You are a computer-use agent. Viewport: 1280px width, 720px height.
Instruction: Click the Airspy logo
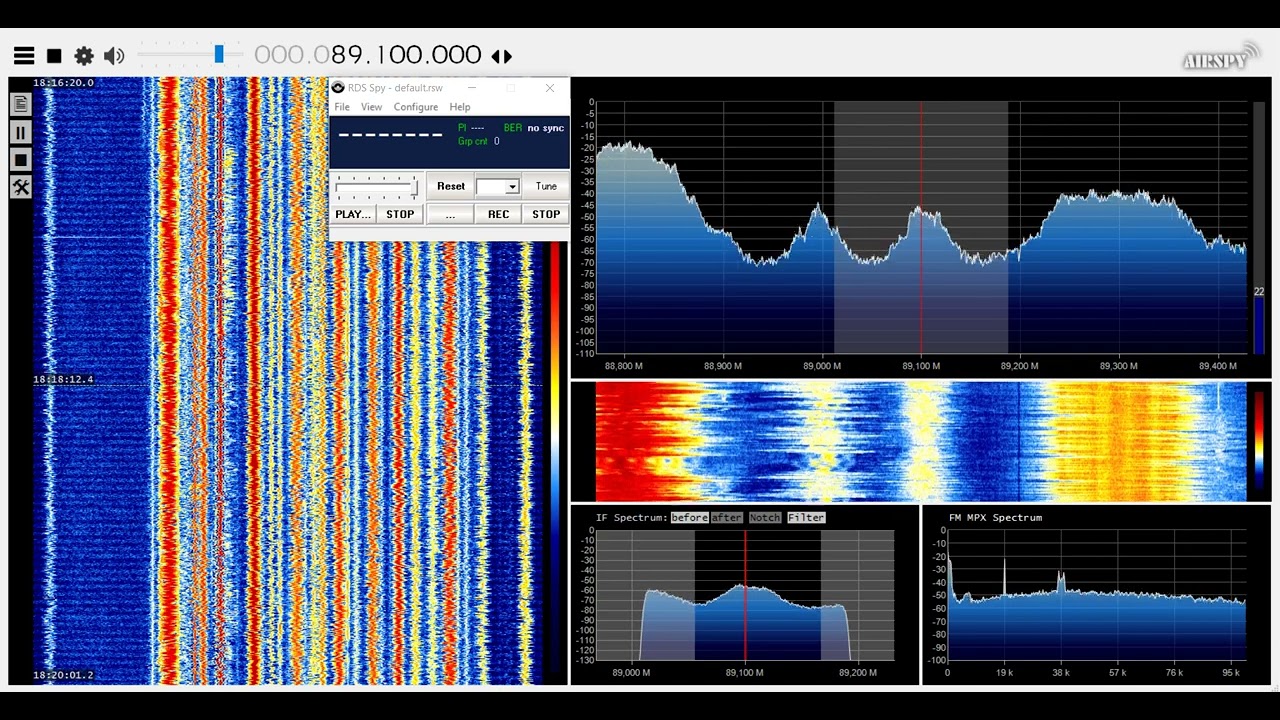point(1221,57)
